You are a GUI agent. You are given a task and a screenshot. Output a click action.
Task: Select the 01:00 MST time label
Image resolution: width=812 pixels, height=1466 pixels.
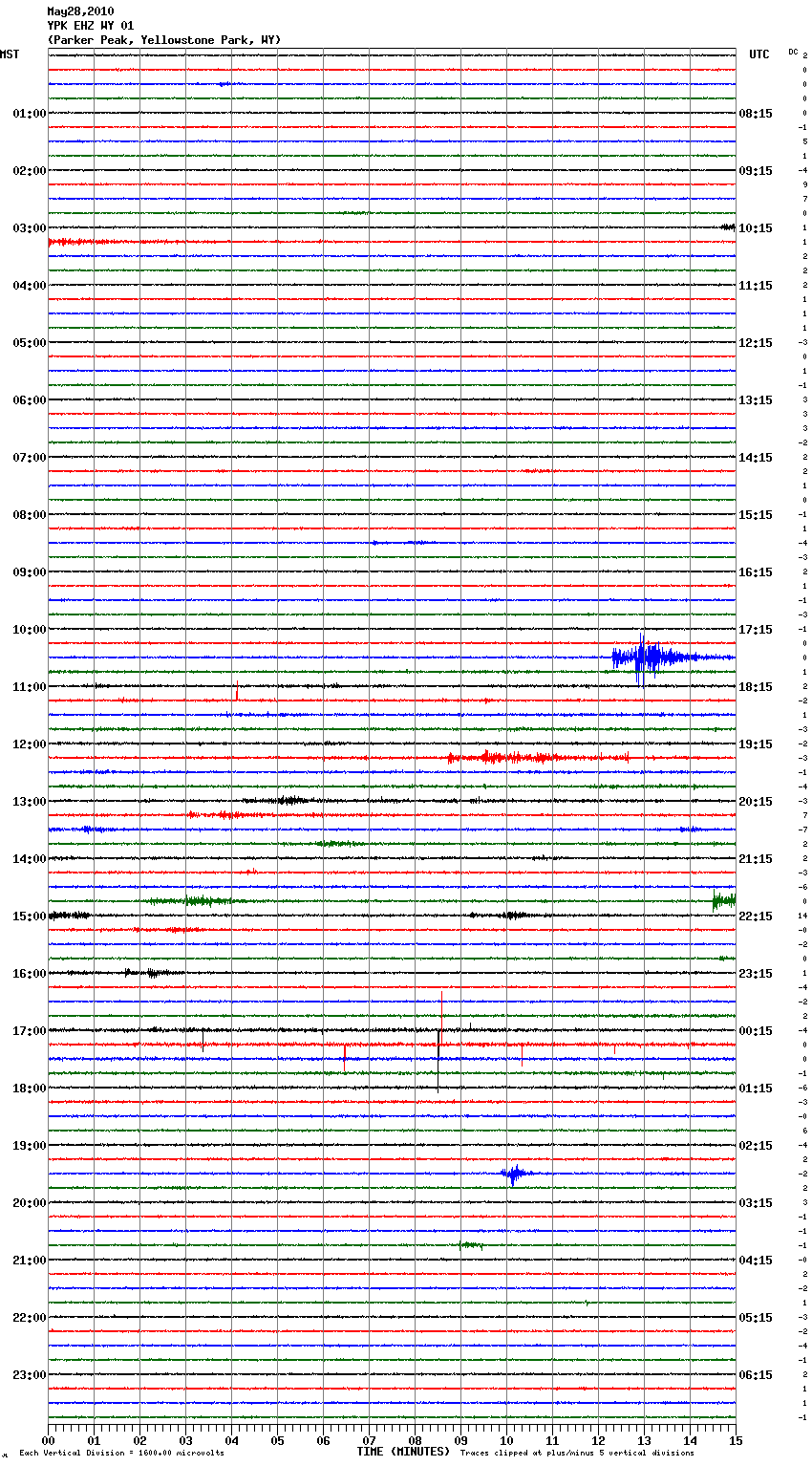tap(30, 114)
